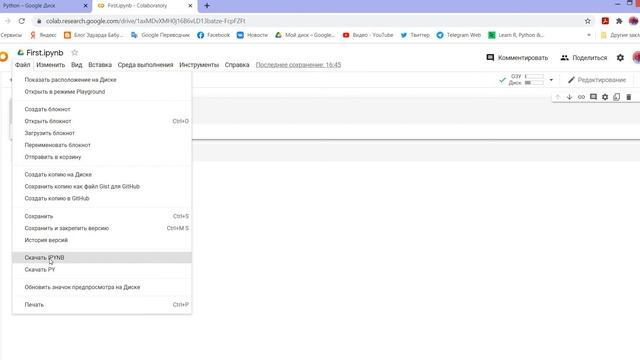Open Другие закладки folder
This screenshot has height=360, width=640.
coord(620,35)
